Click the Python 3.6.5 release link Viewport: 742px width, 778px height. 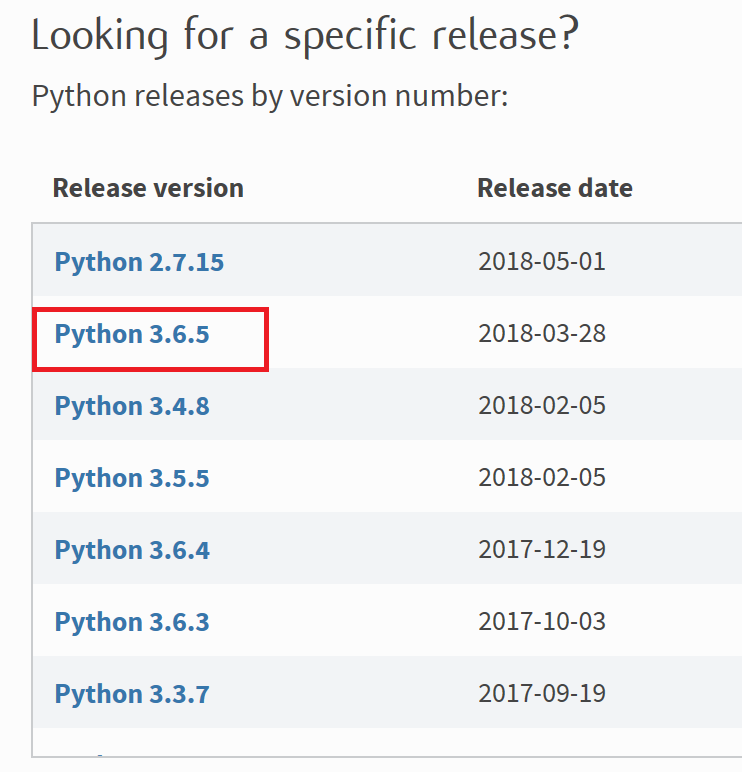pos(132,334)
